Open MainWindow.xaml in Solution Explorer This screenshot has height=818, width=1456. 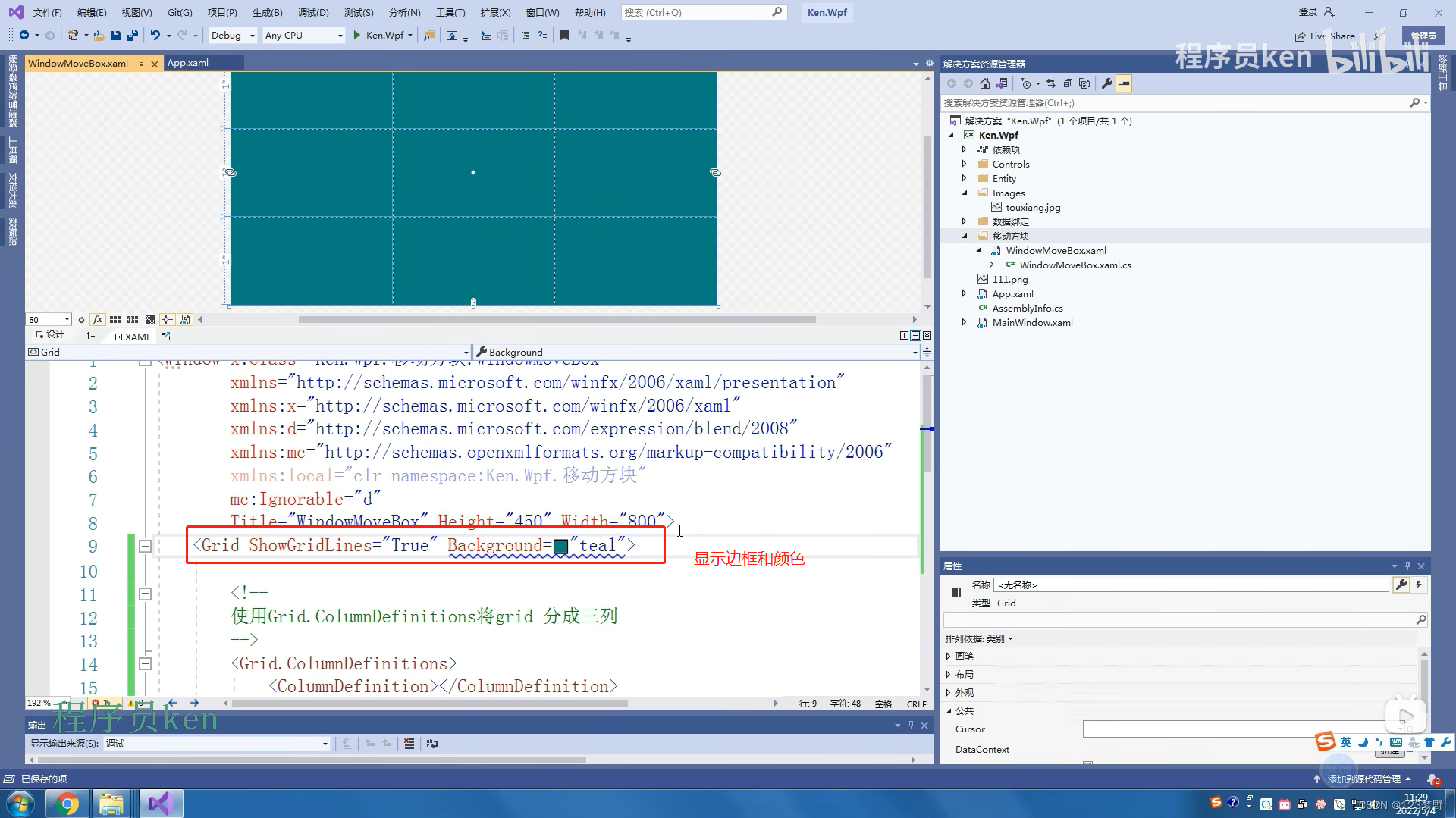[1032, 322]
